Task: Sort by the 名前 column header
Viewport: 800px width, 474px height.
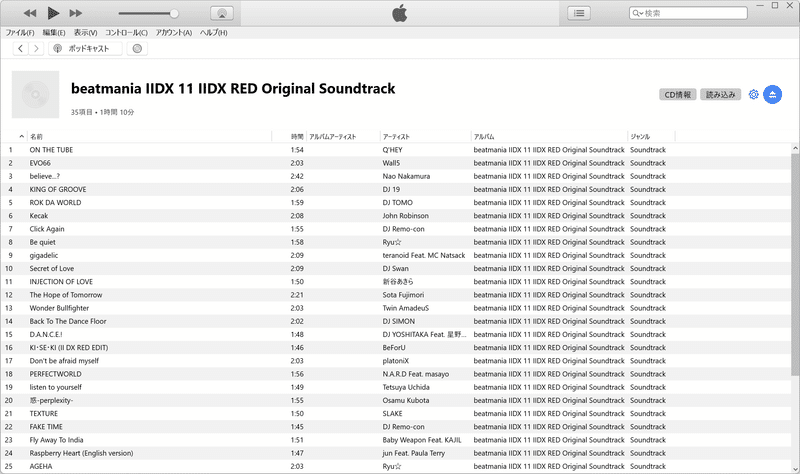Action: (x=149, y=136)
